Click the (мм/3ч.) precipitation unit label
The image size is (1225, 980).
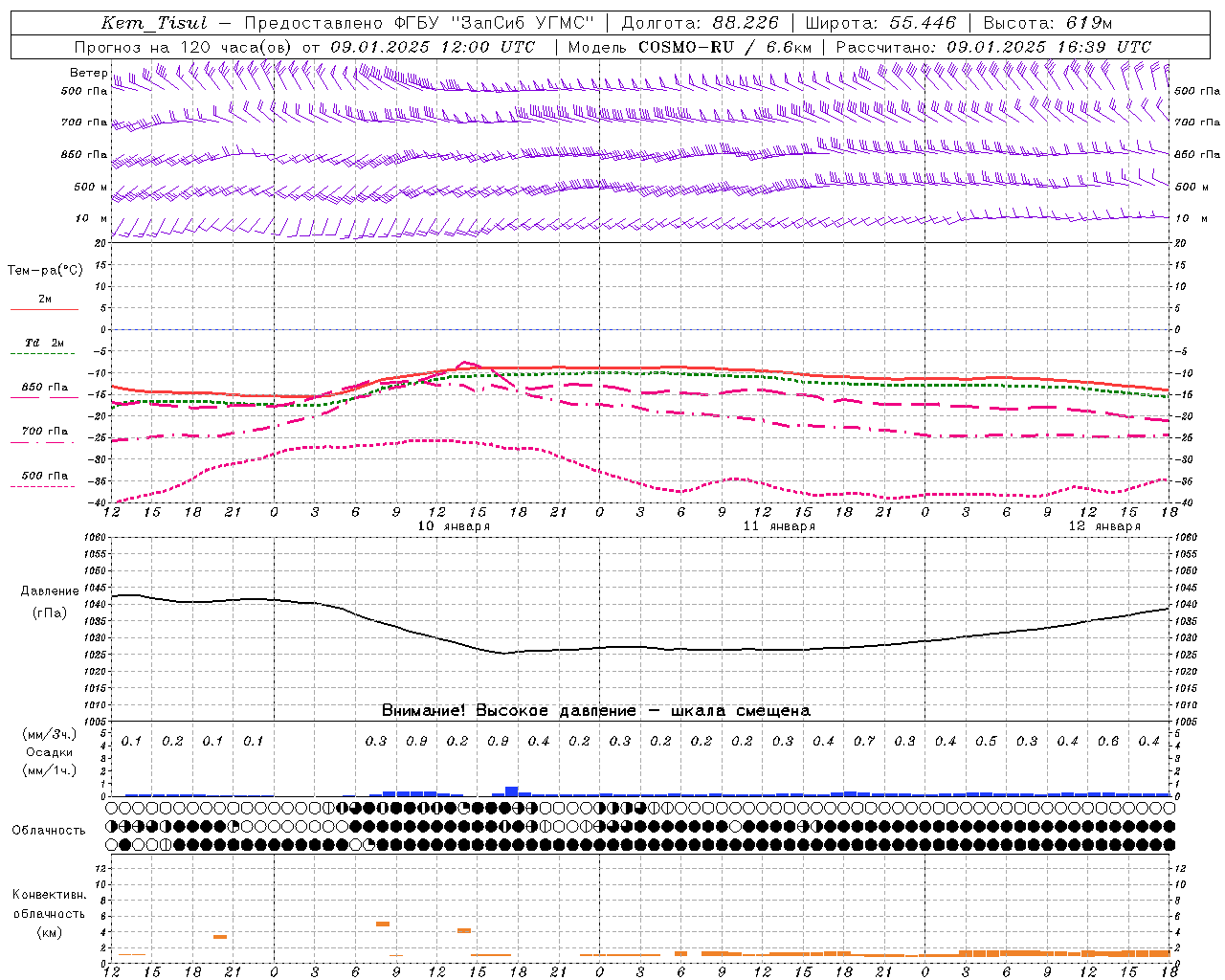point(50,734)
